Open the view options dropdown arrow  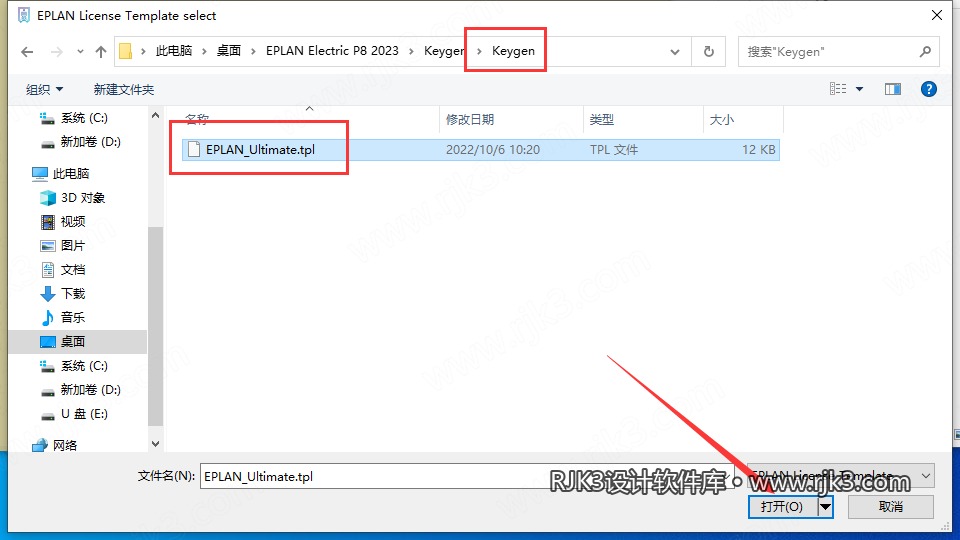860,89
